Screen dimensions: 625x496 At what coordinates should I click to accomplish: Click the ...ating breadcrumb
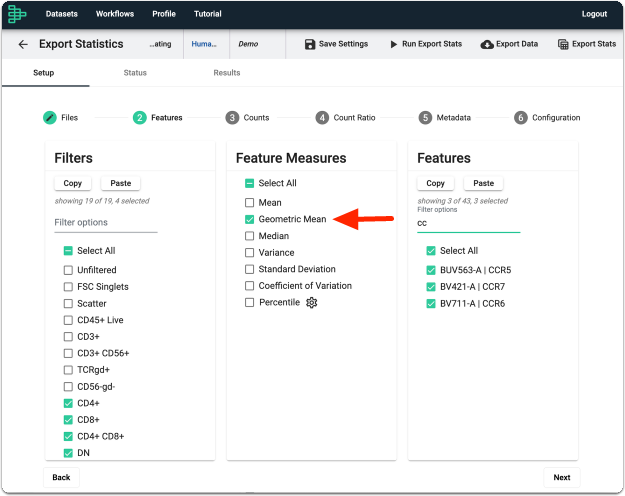[160, 44]
